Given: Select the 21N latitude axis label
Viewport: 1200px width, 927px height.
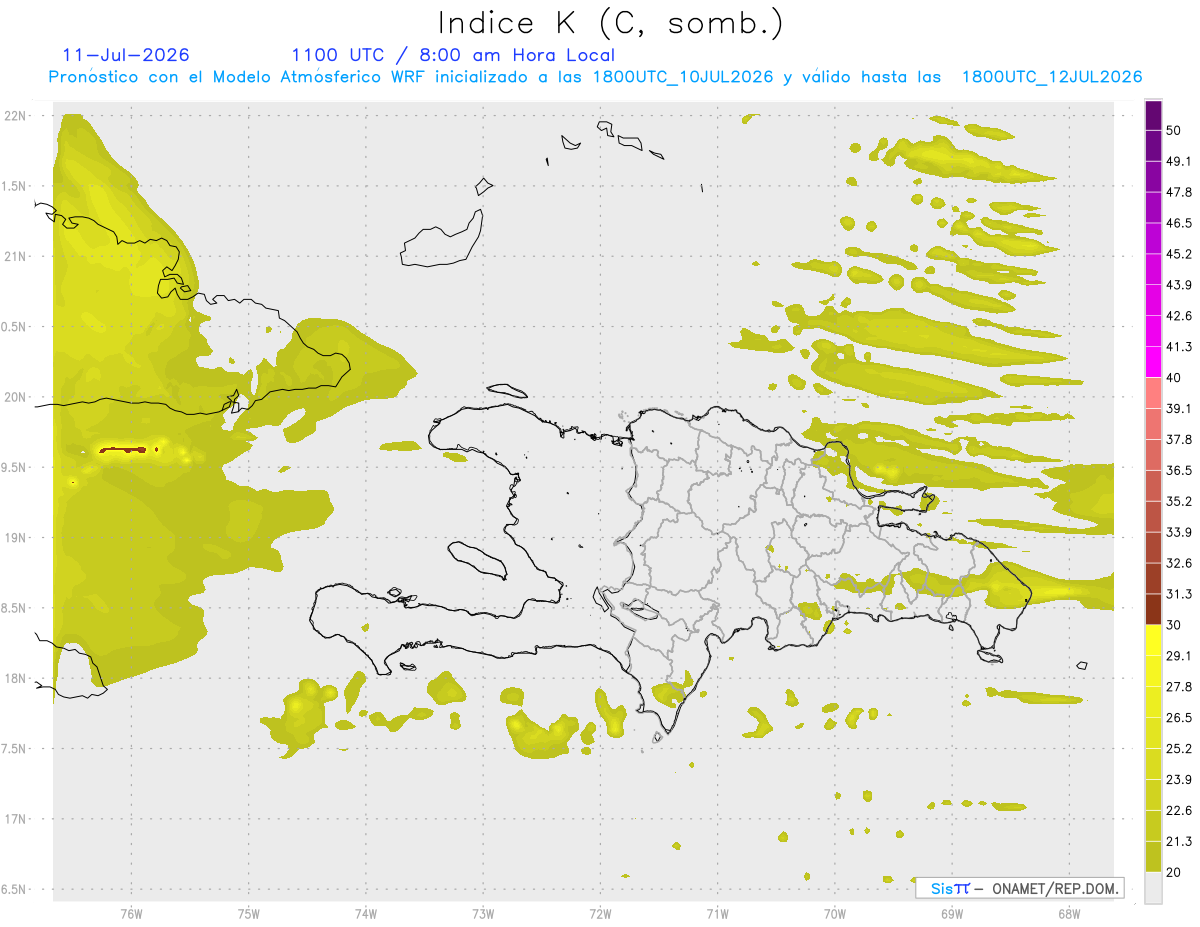Looking at the screenshot, I should pyautogui.click(x=17, y=257).
